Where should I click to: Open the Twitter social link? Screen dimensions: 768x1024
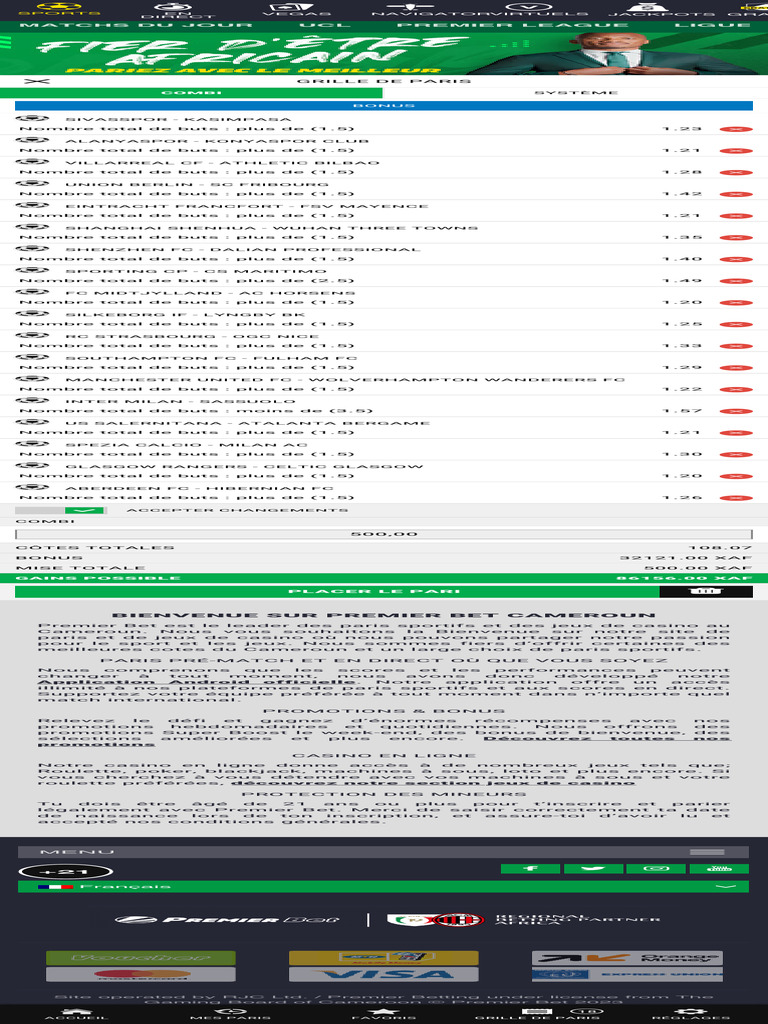[x=593, y=869]
